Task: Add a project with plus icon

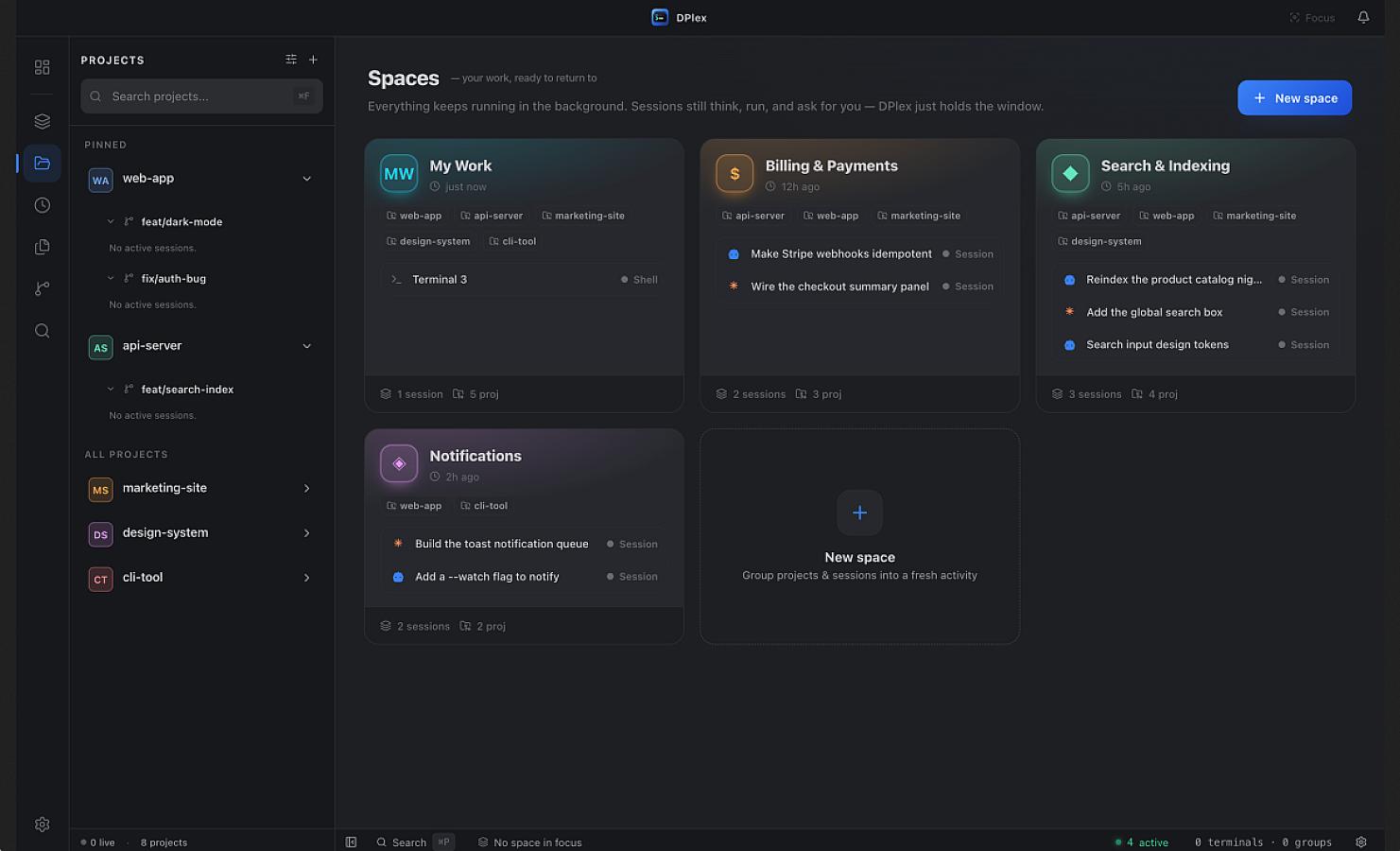Action: click(313, 60)
